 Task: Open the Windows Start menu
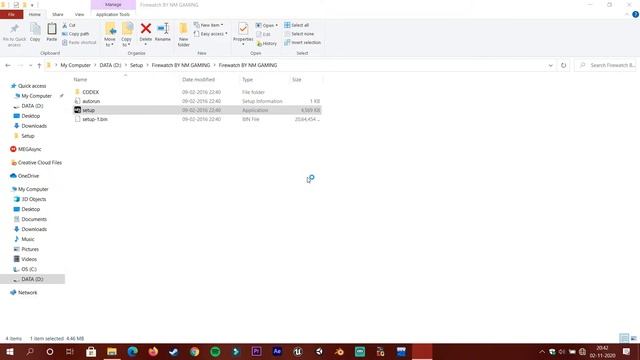(x=10, y=352)
